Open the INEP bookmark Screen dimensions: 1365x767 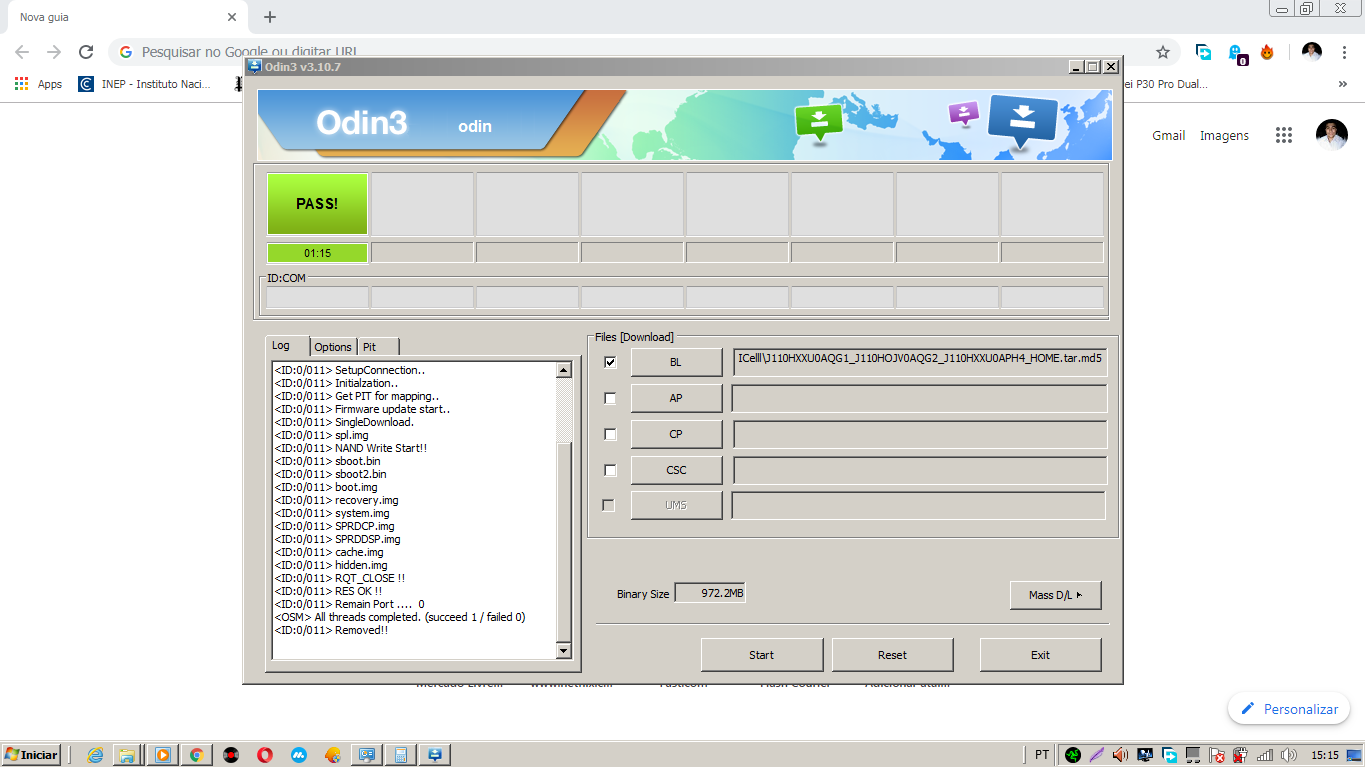[145, 84]
